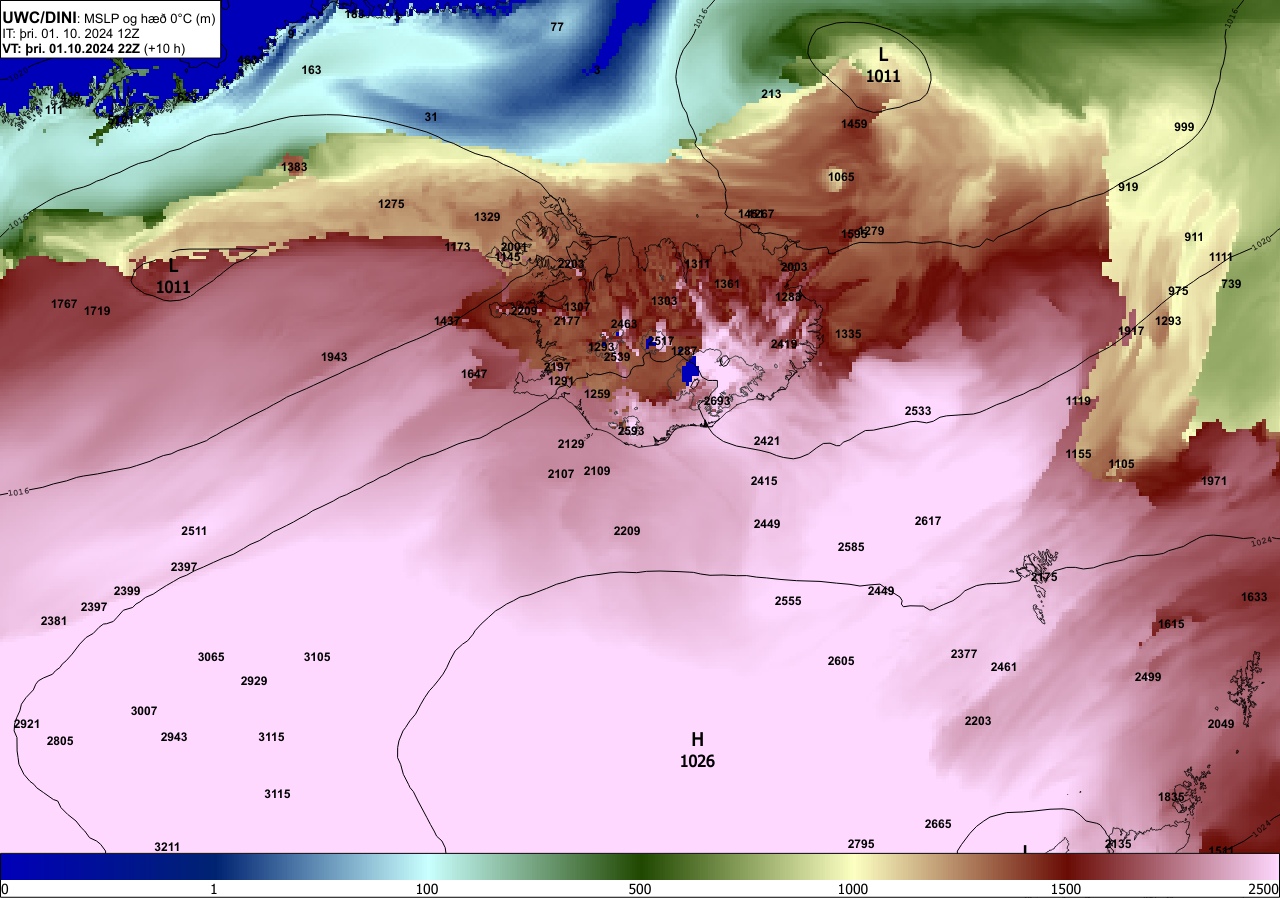1280x898 pixels.
Task: Click the height value 2499
Action: (x=1148, y=677)
